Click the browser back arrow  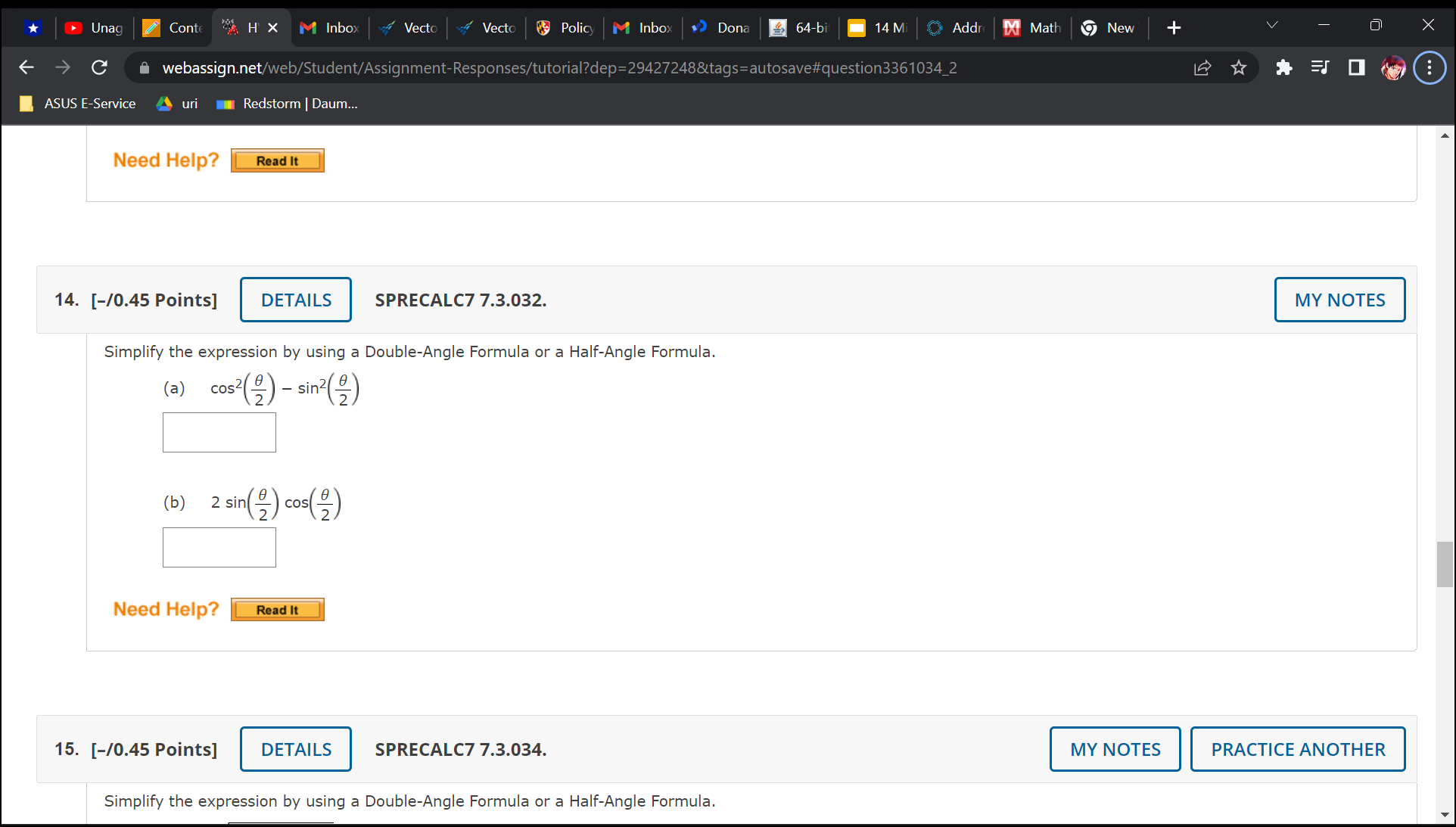[26, 68]
